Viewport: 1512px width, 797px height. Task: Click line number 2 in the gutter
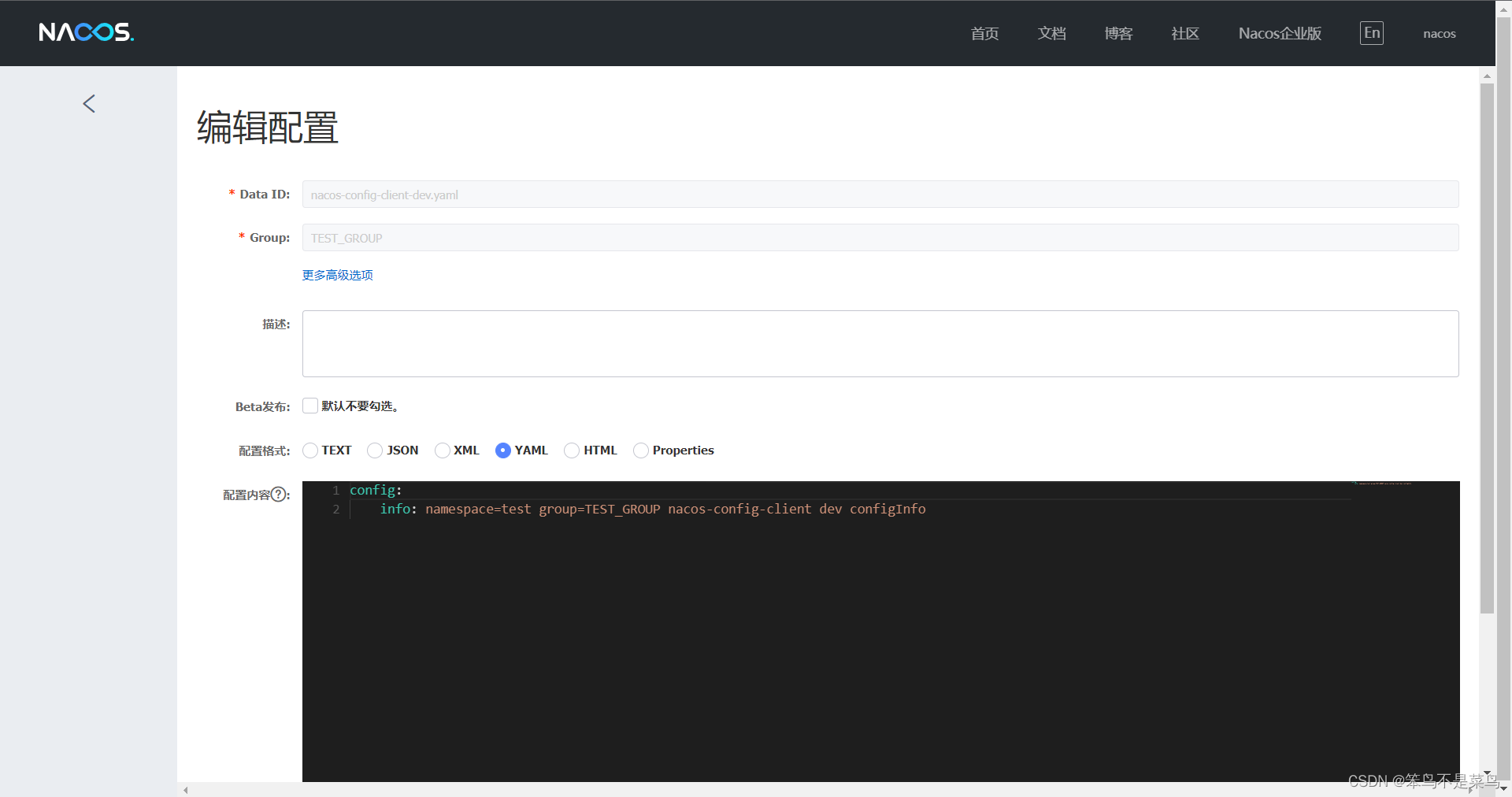[x=336, y=510]
